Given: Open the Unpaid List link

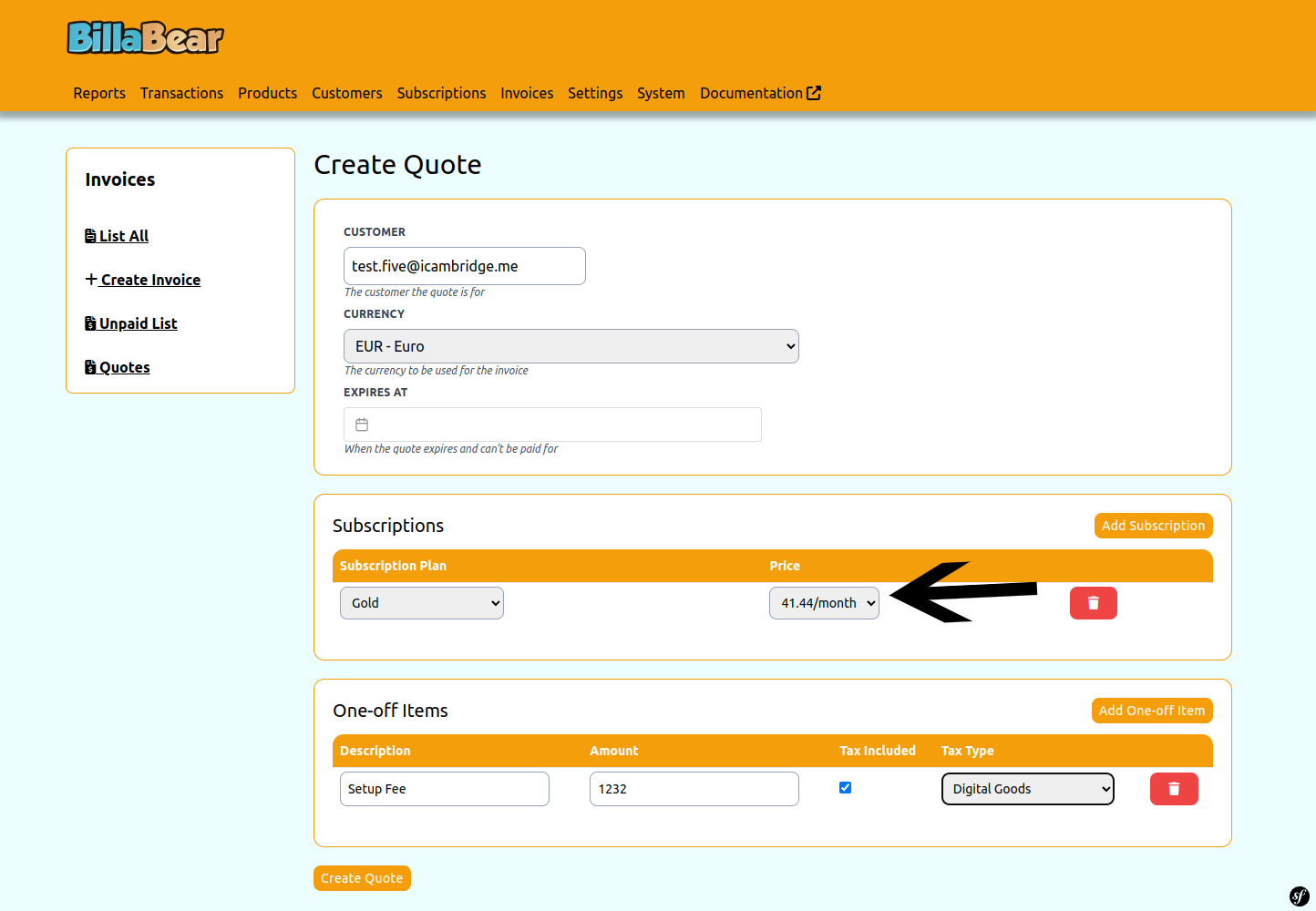Looking at the screenshot, I should click(x=131, y=323).
